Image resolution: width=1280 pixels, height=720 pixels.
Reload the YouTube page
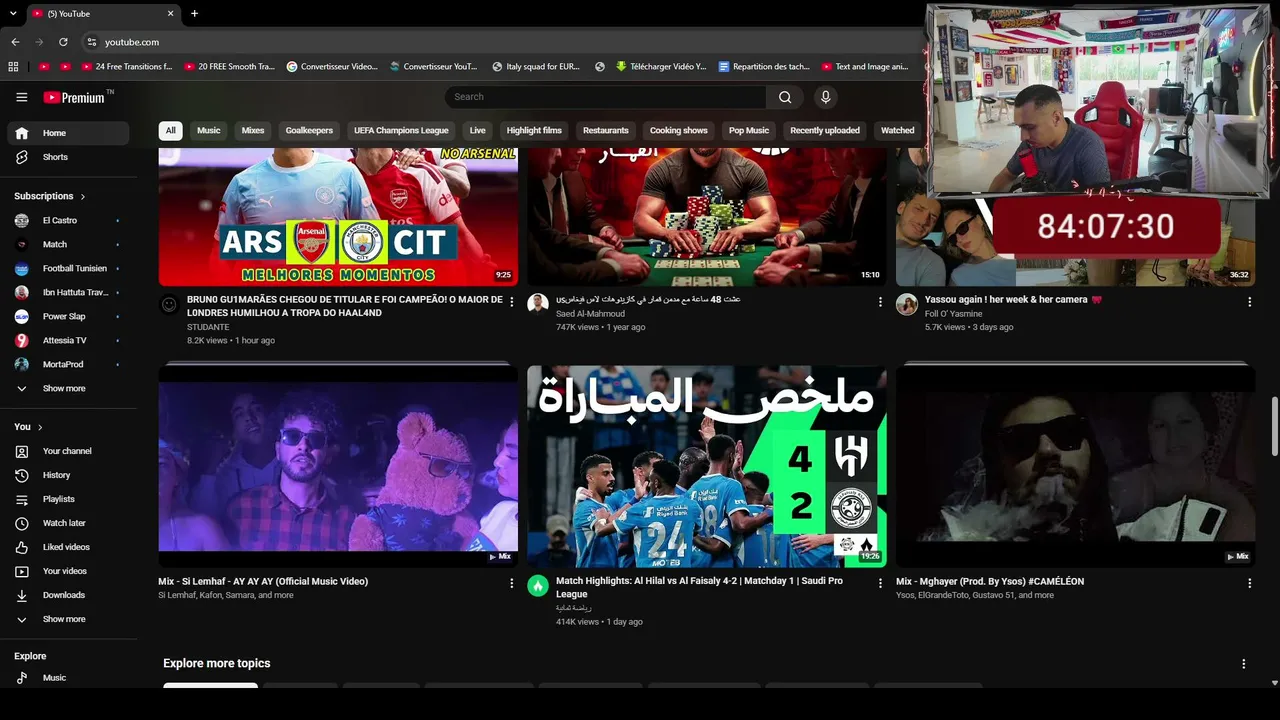[x=63, y=42]
